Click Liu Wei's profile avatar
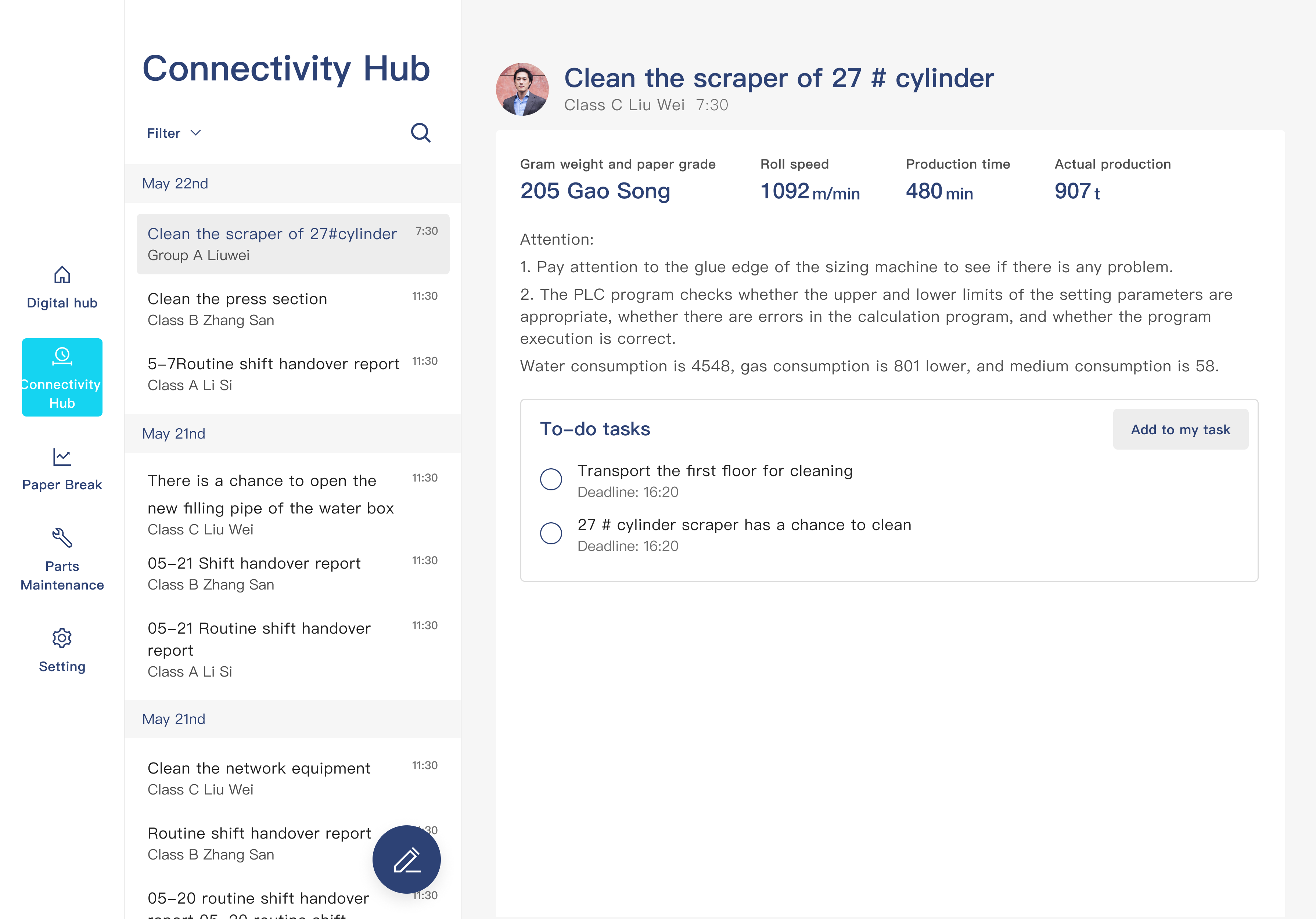This screenshot has height=919, width=1316. [x=522, y=89]
